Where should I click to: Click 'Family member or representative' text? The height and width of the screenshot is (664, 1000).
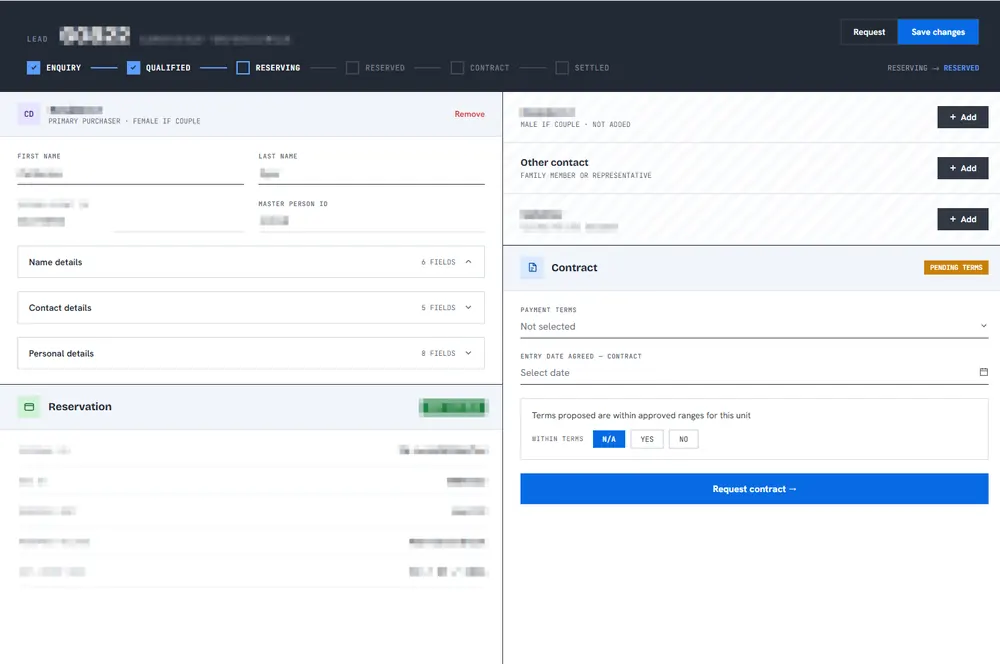tap(585, 175)
